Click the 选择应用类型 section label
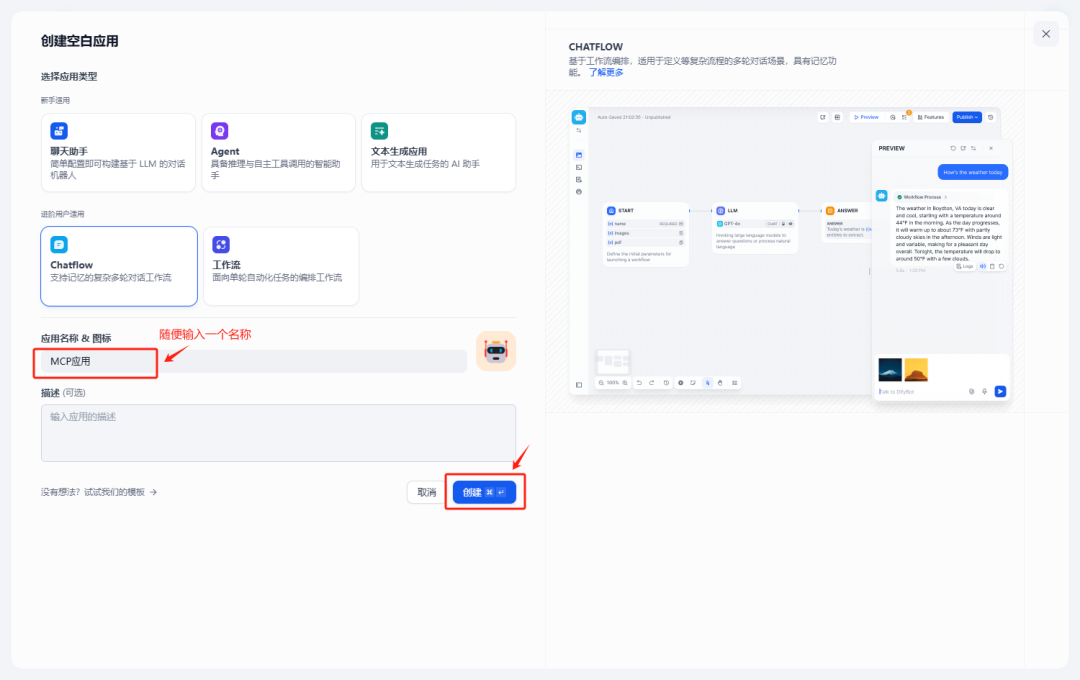The height and width of the screenshot is (680, 1080). tap(69, 76)
